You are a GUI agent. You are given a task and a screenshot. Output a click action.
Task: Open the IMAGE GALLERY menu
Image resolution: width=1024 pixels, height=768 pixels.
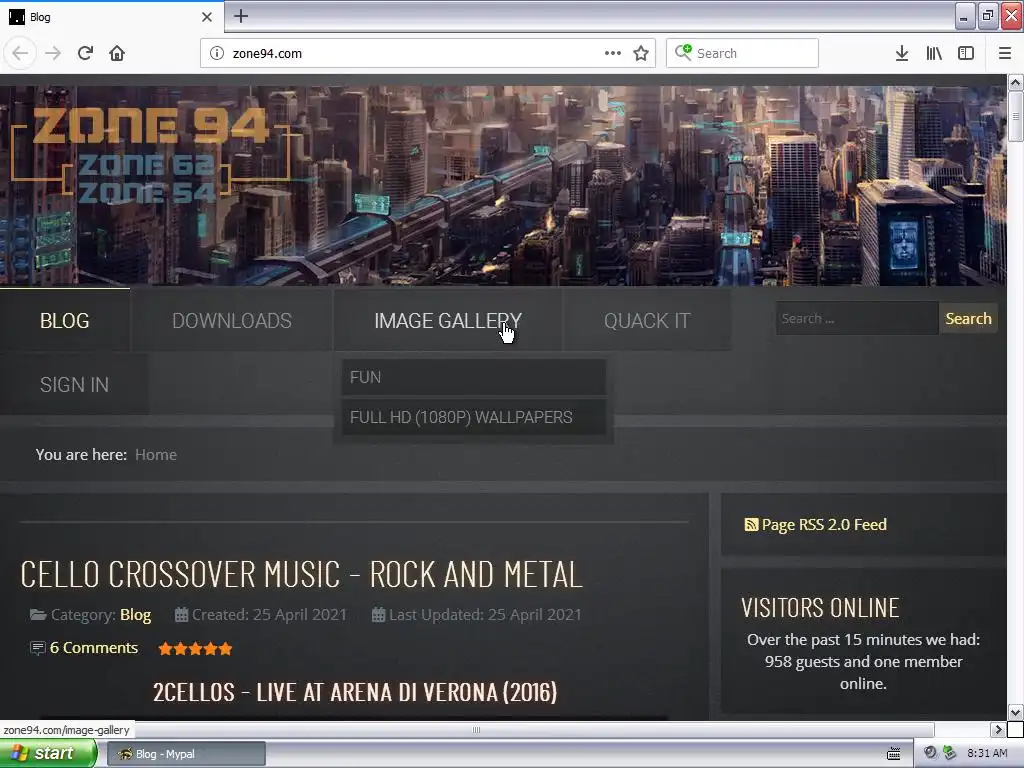tap(448, 321)
